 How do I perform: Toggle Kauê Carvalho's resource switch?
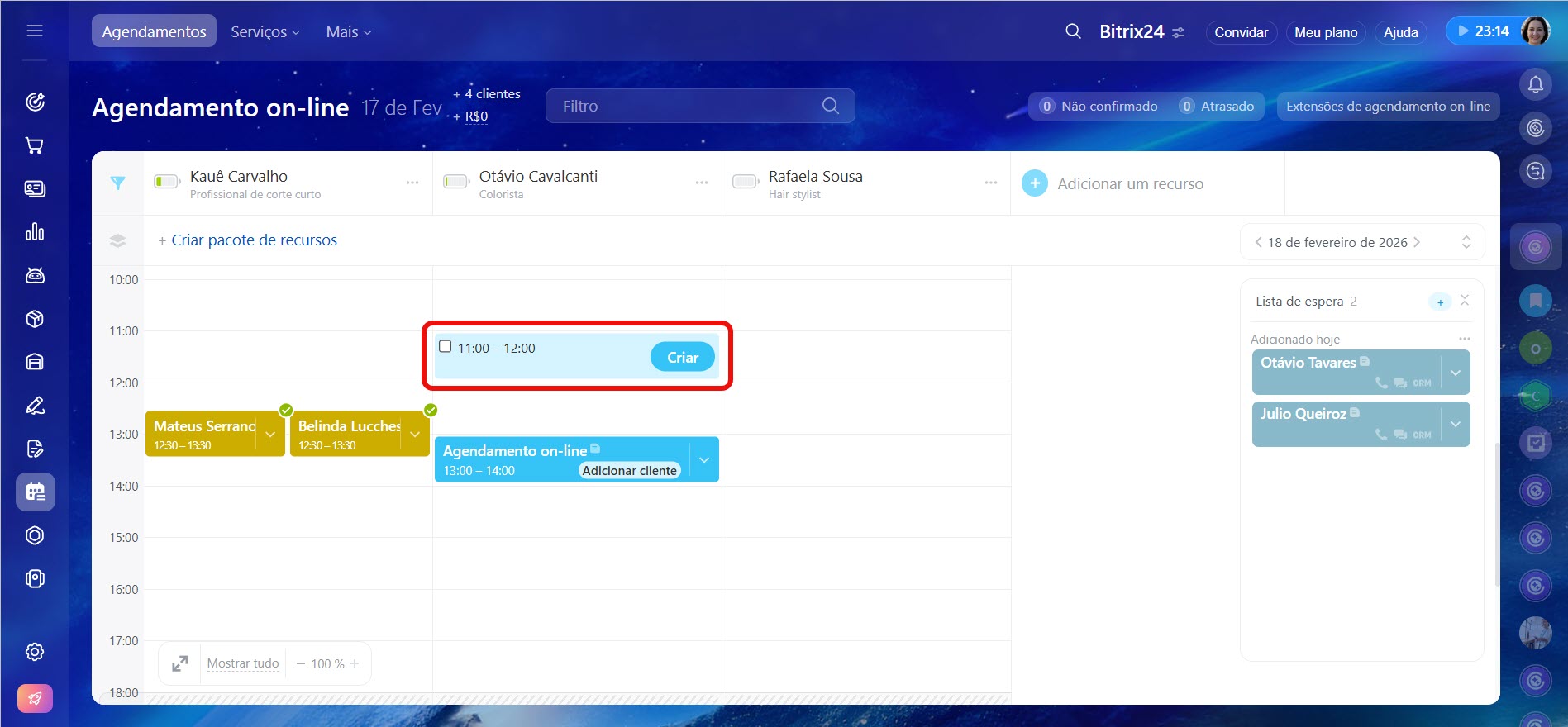[166, 182]
